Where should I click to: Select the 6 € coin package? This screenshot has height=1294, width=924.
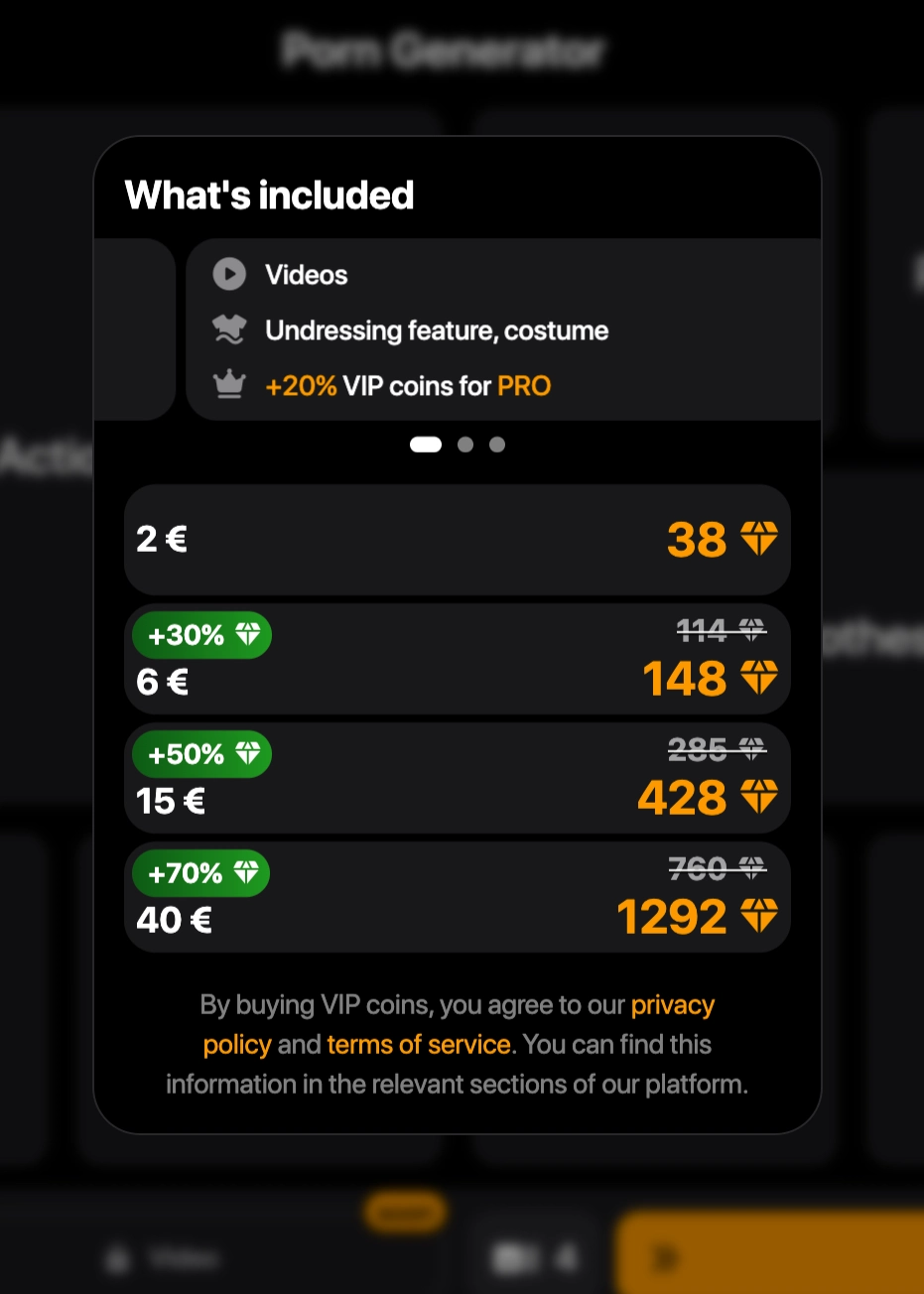pos(457,680)
